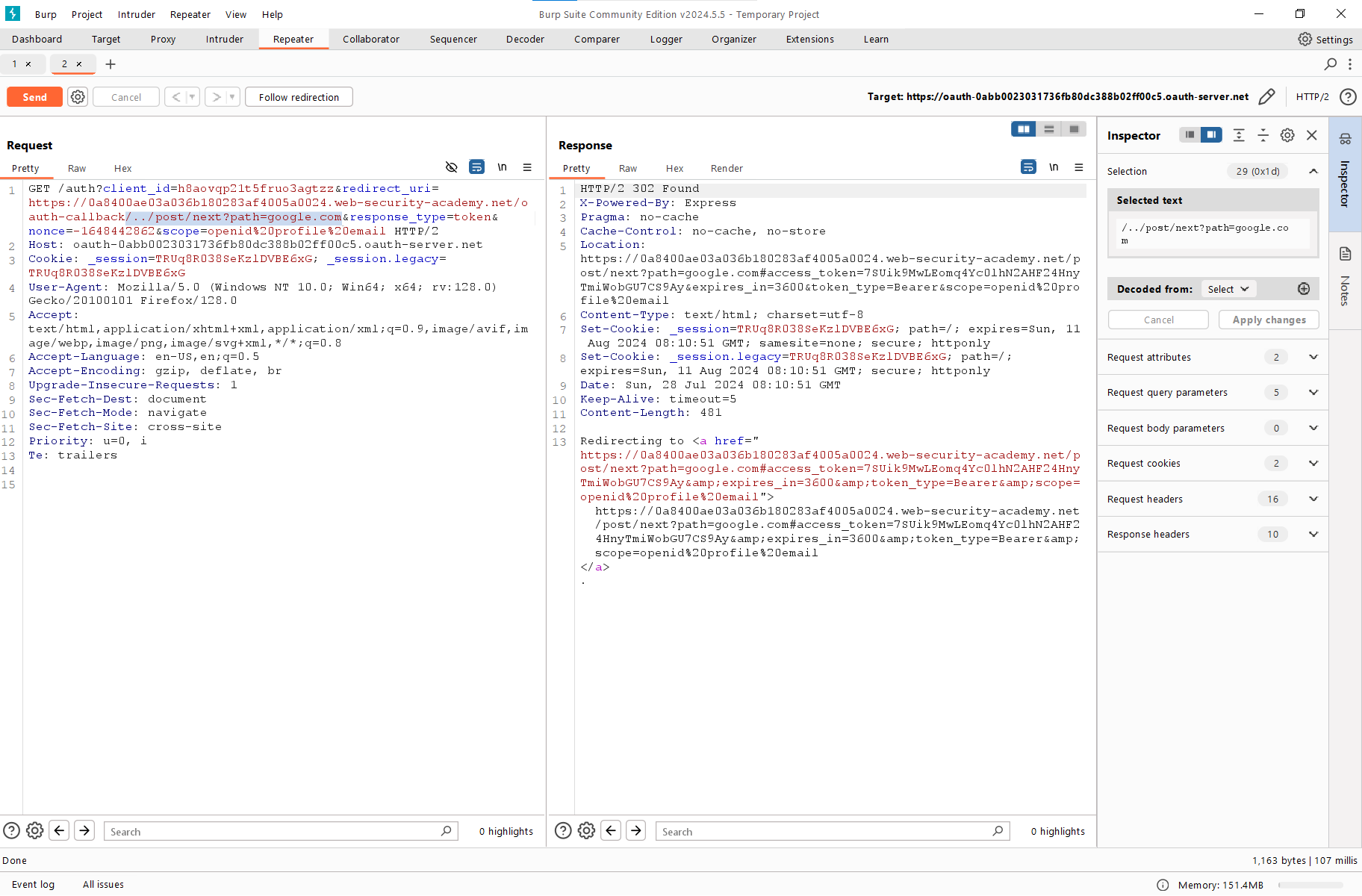Click Apply changes in Inspector

1269,320
